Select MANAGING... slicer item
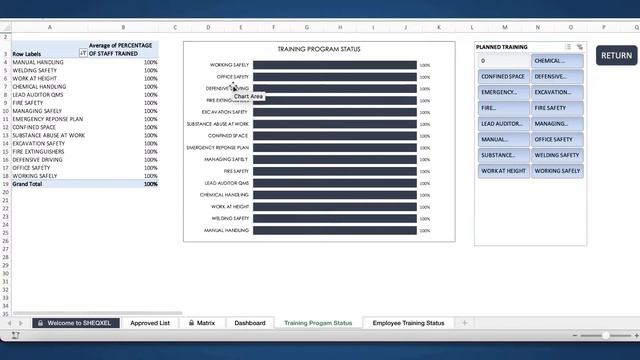640x360 pixels. (557, 124)
